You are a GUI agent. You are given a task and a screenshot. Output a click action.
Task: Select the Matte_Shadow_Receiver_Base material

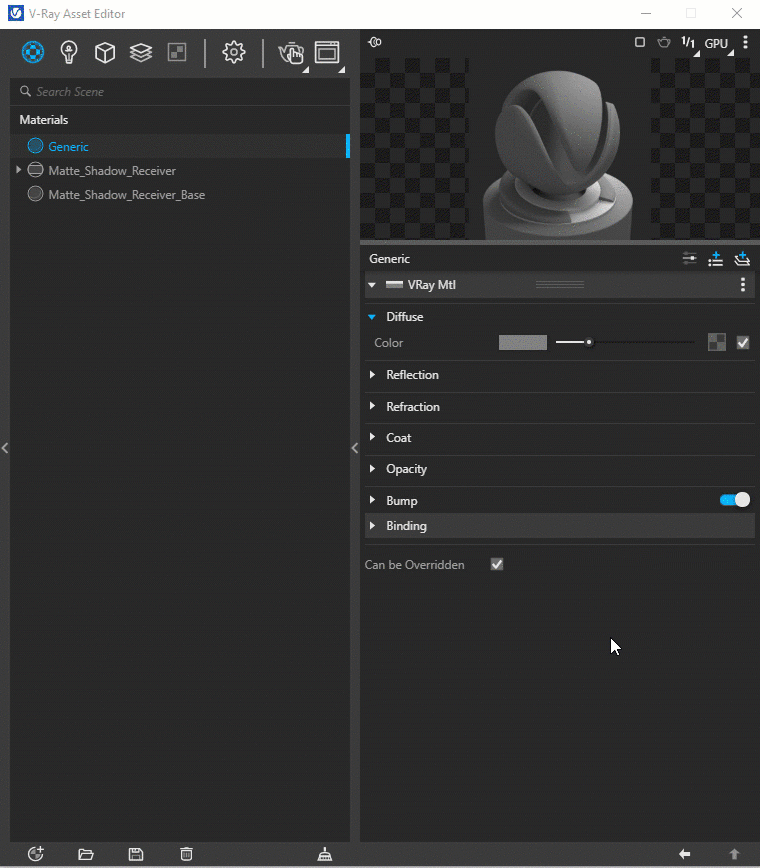pos(180,195)
